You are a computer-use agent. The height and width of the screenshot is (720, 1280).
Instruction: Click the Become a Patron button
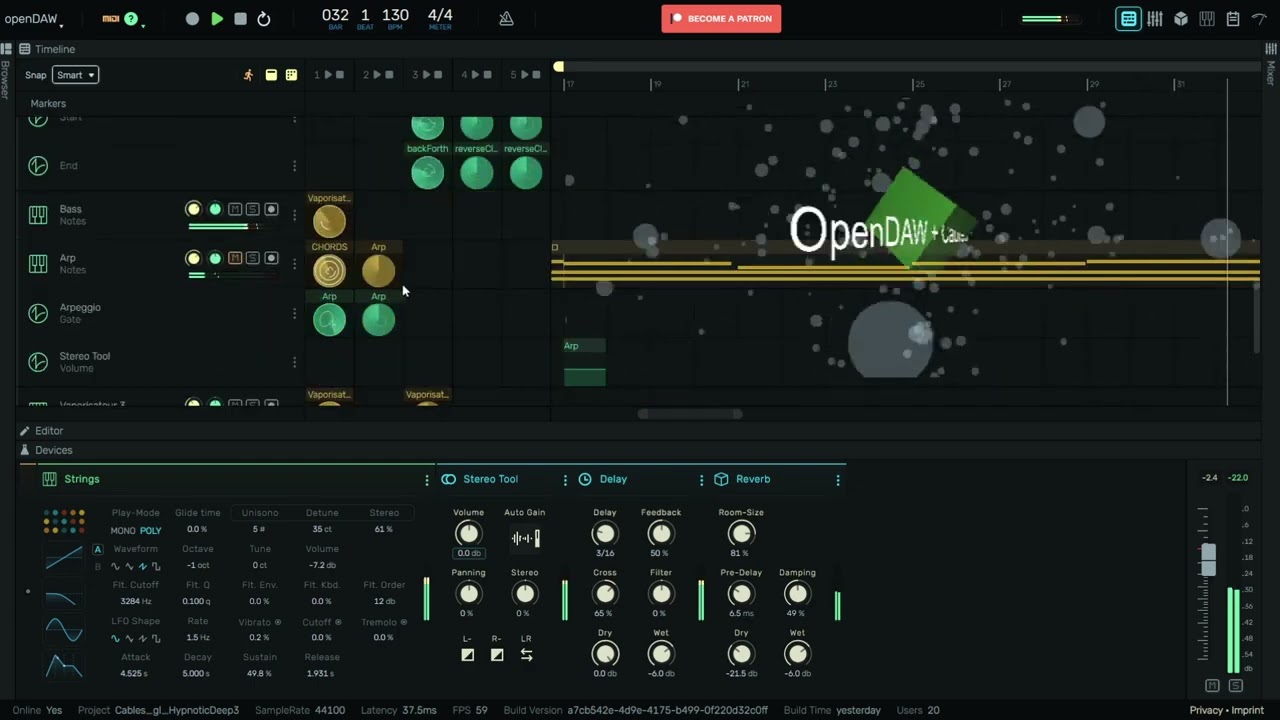pos(721,18)
